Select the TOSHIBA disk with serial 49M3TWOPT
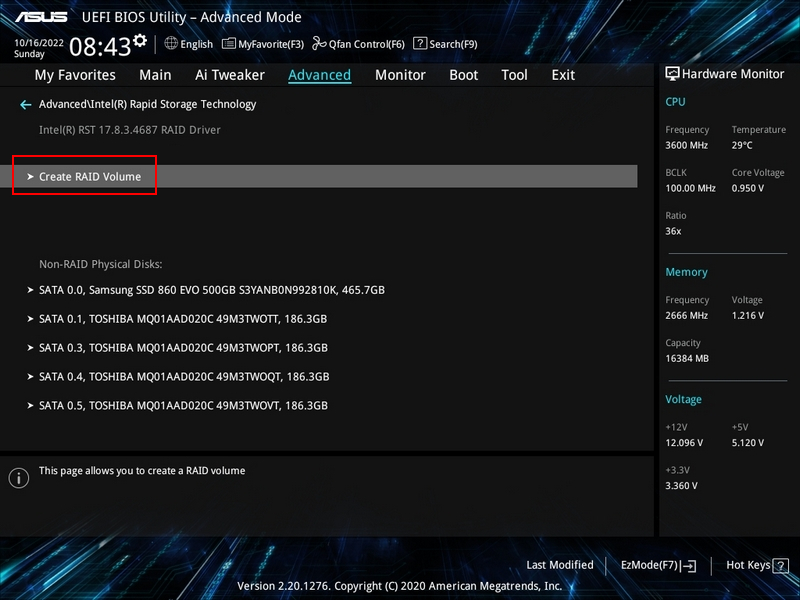The image size is (800, 600). [183, 348]
